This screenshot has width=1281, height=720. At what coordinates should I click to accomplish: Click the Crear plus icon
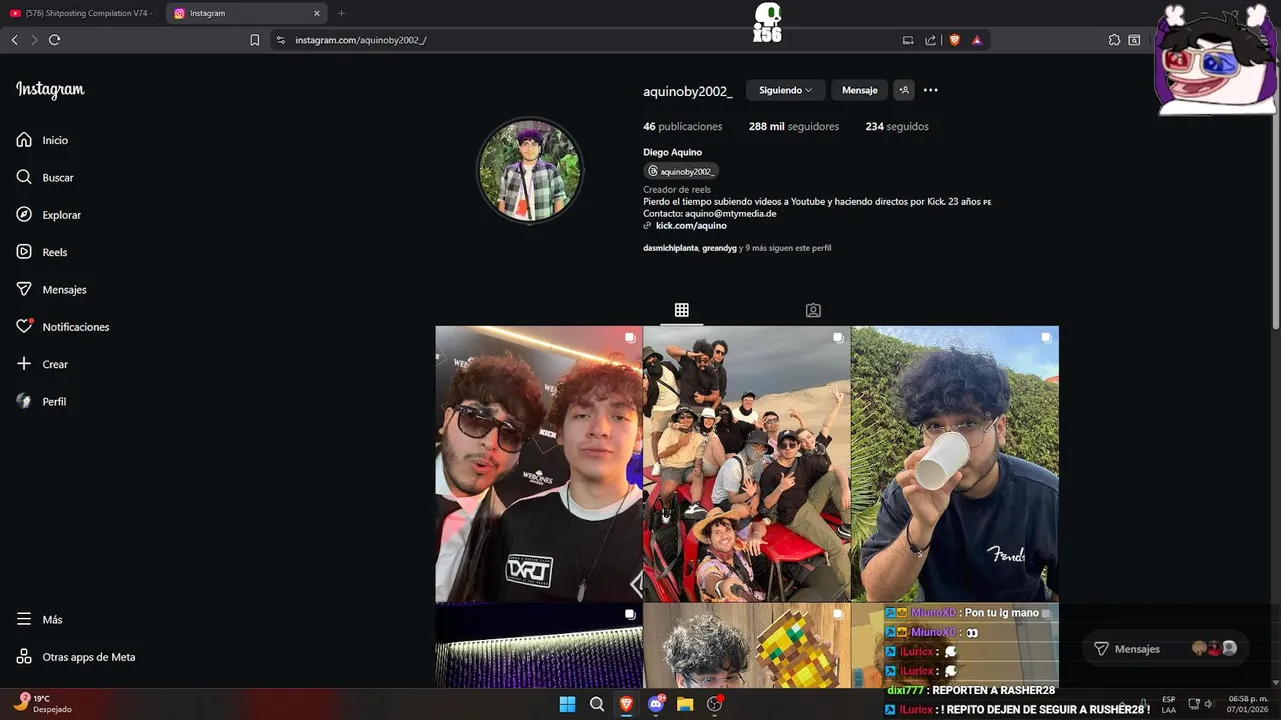(x=24, y=364)
